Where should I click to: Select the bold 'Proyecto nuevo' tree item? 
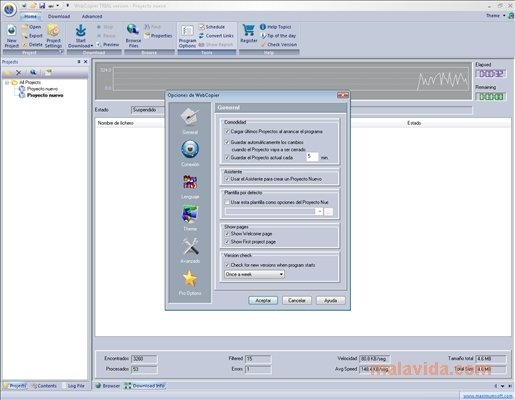pyautogui.click(x=45, y=95)
